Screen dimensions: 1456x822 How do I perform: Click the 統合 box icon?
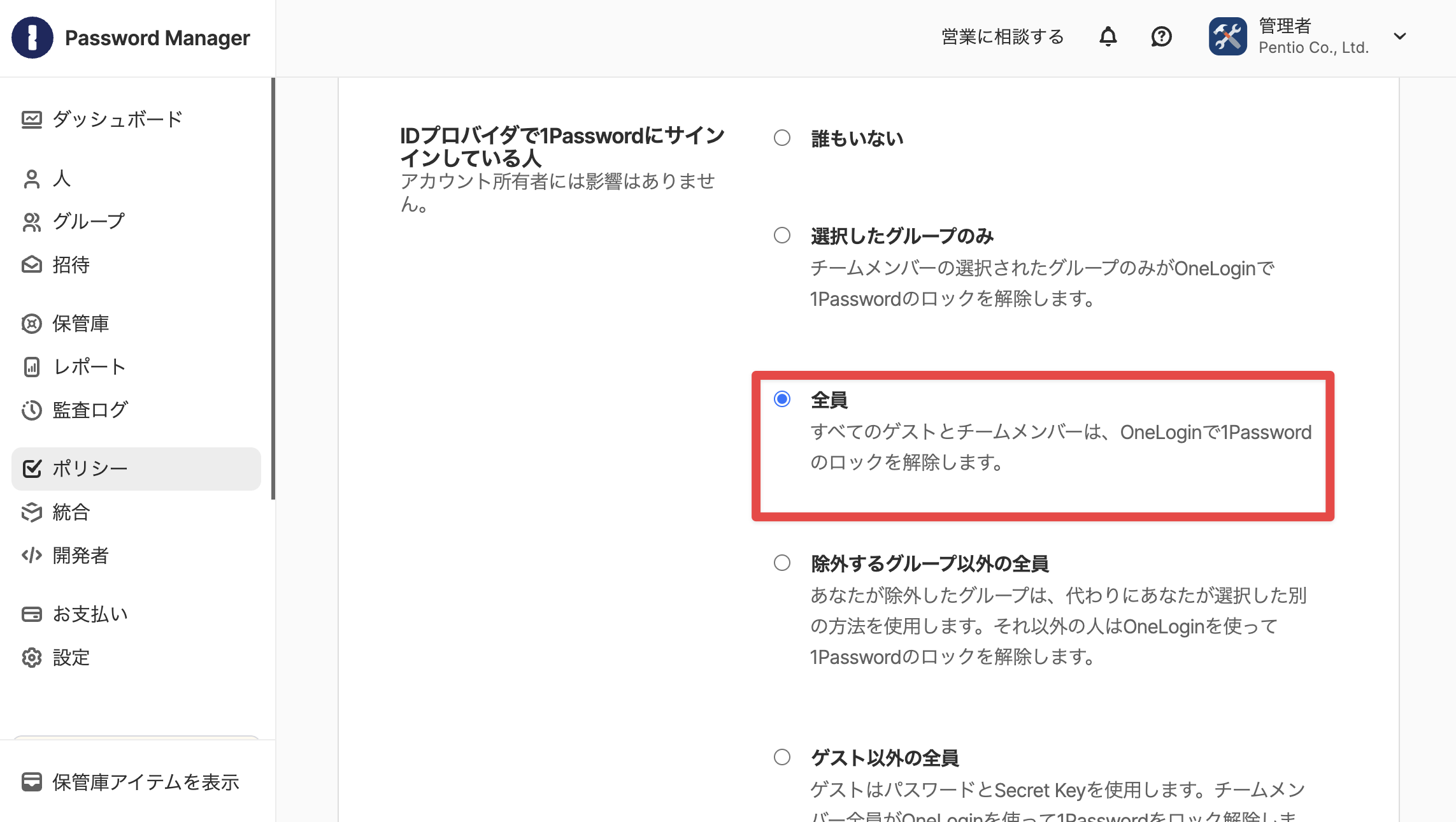pos(32,512)
